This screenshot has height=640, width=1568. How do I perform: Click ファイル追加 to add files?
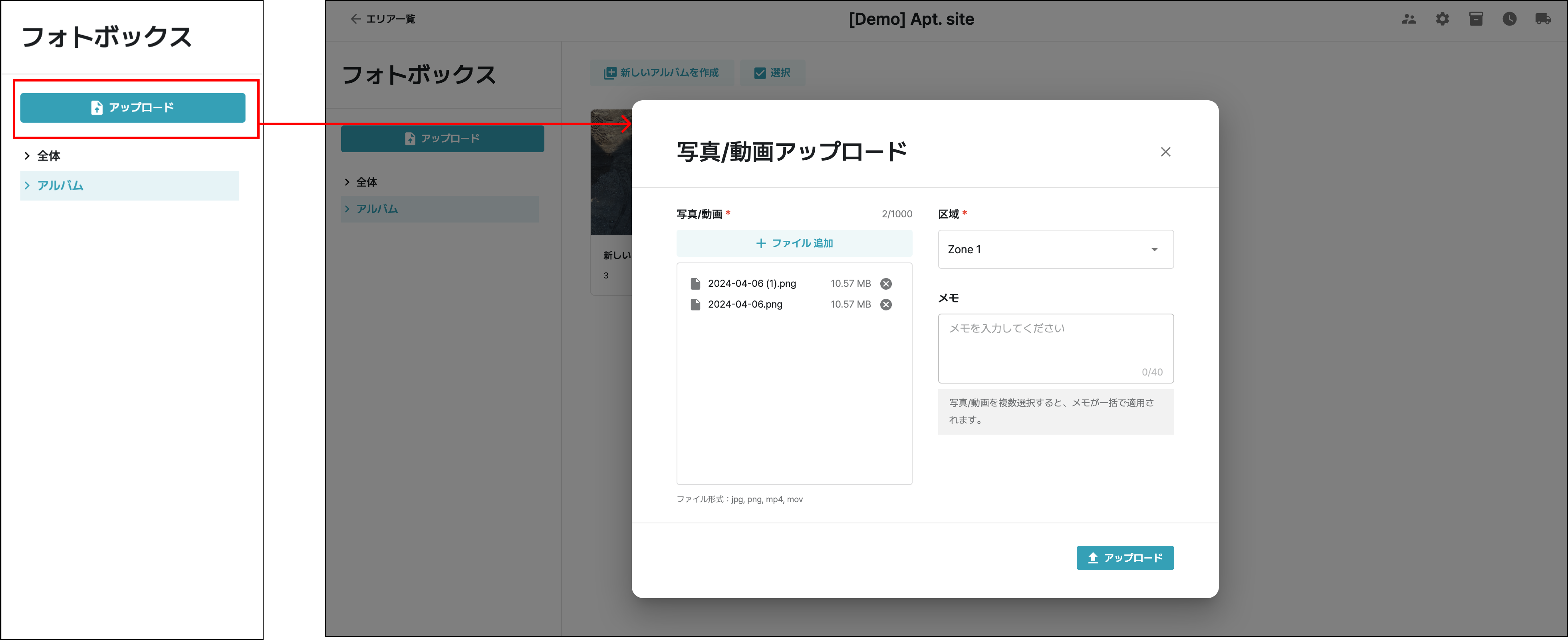click(x=794, y=243)
